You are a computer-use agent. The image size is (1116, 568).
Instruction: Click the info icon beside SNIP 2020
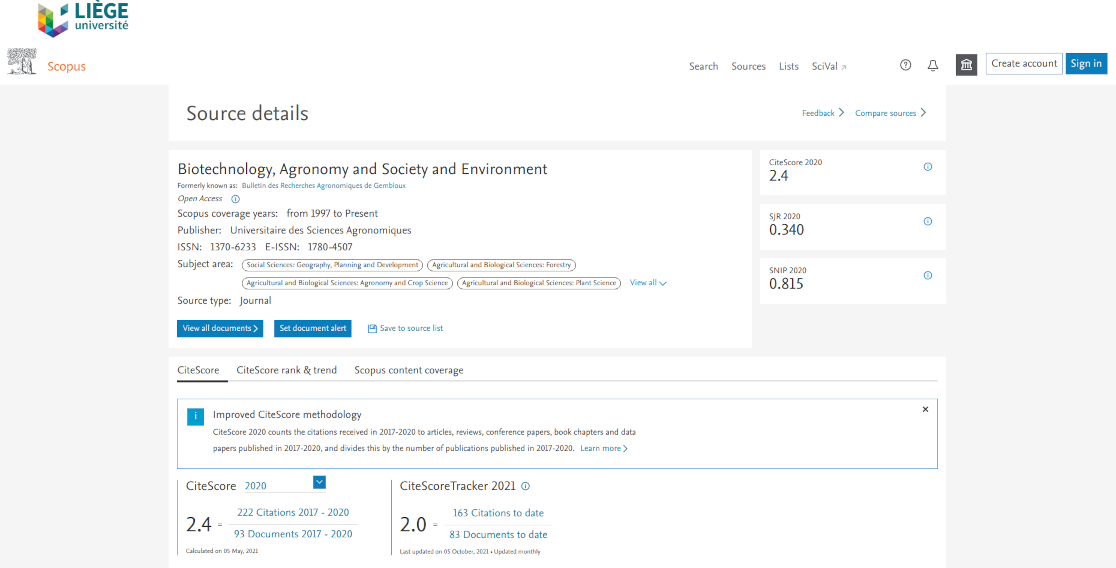927,275
